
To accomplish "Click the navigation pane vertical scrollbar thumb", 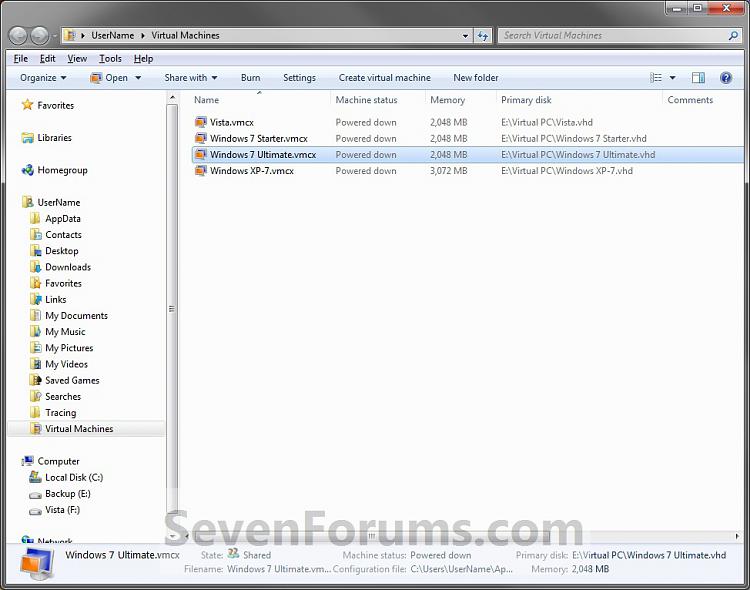I will coord(172,309).
